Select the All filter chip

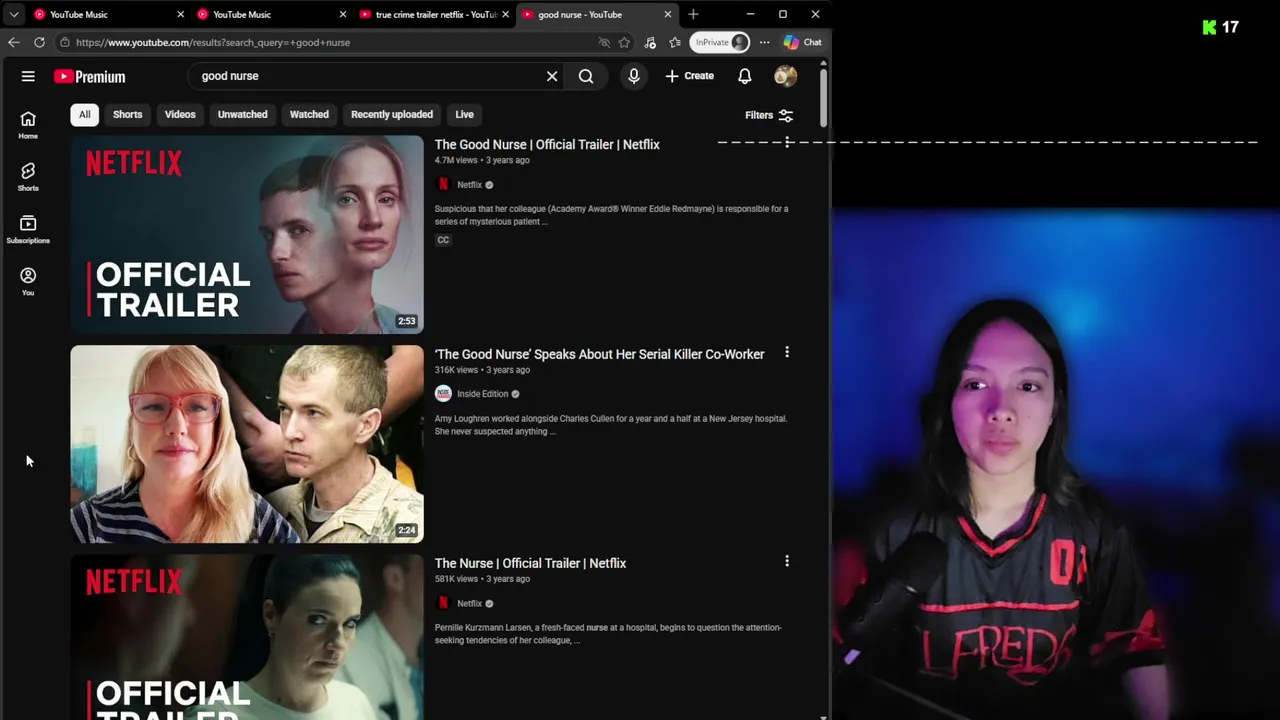point(85,114)
